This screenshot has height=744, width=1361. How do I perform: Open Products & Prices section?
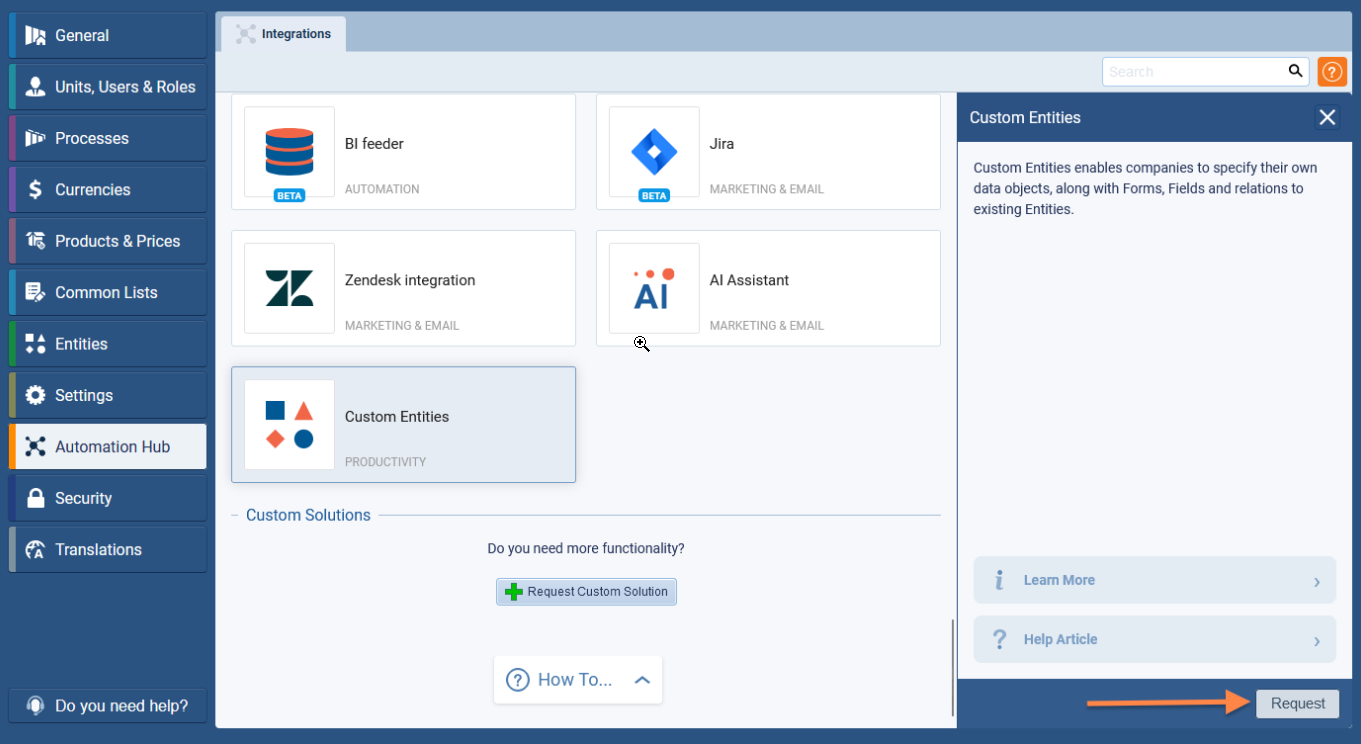coord(108,241)
